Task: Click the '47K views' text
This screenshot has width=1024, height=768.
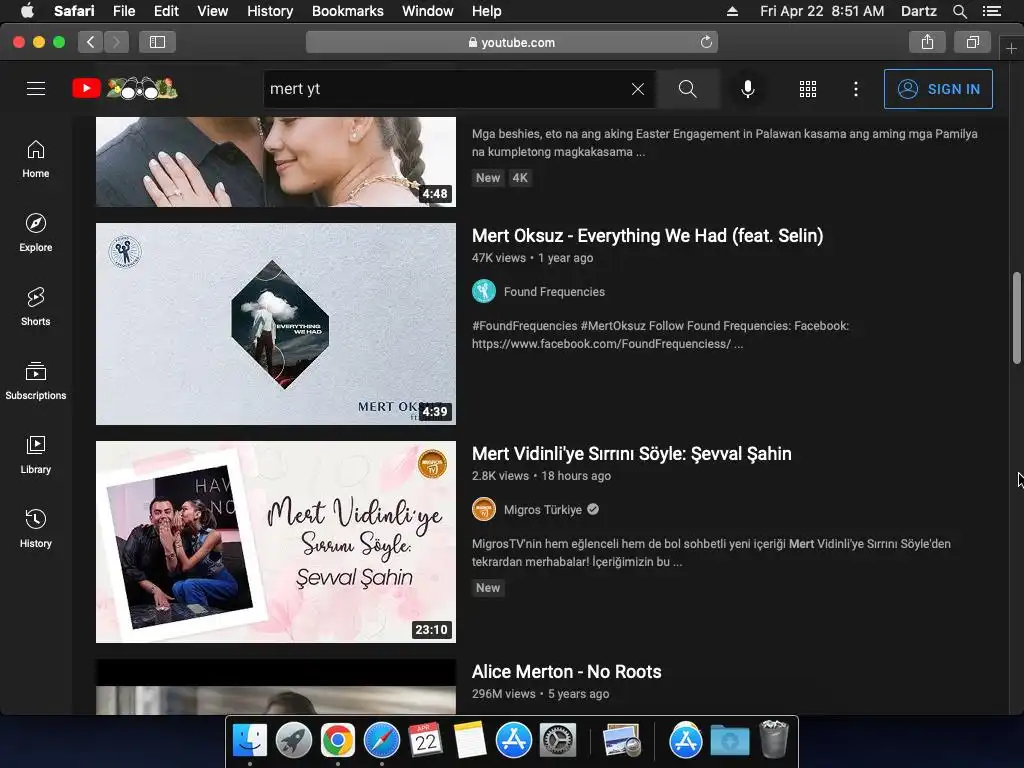Action: (498, 258)
